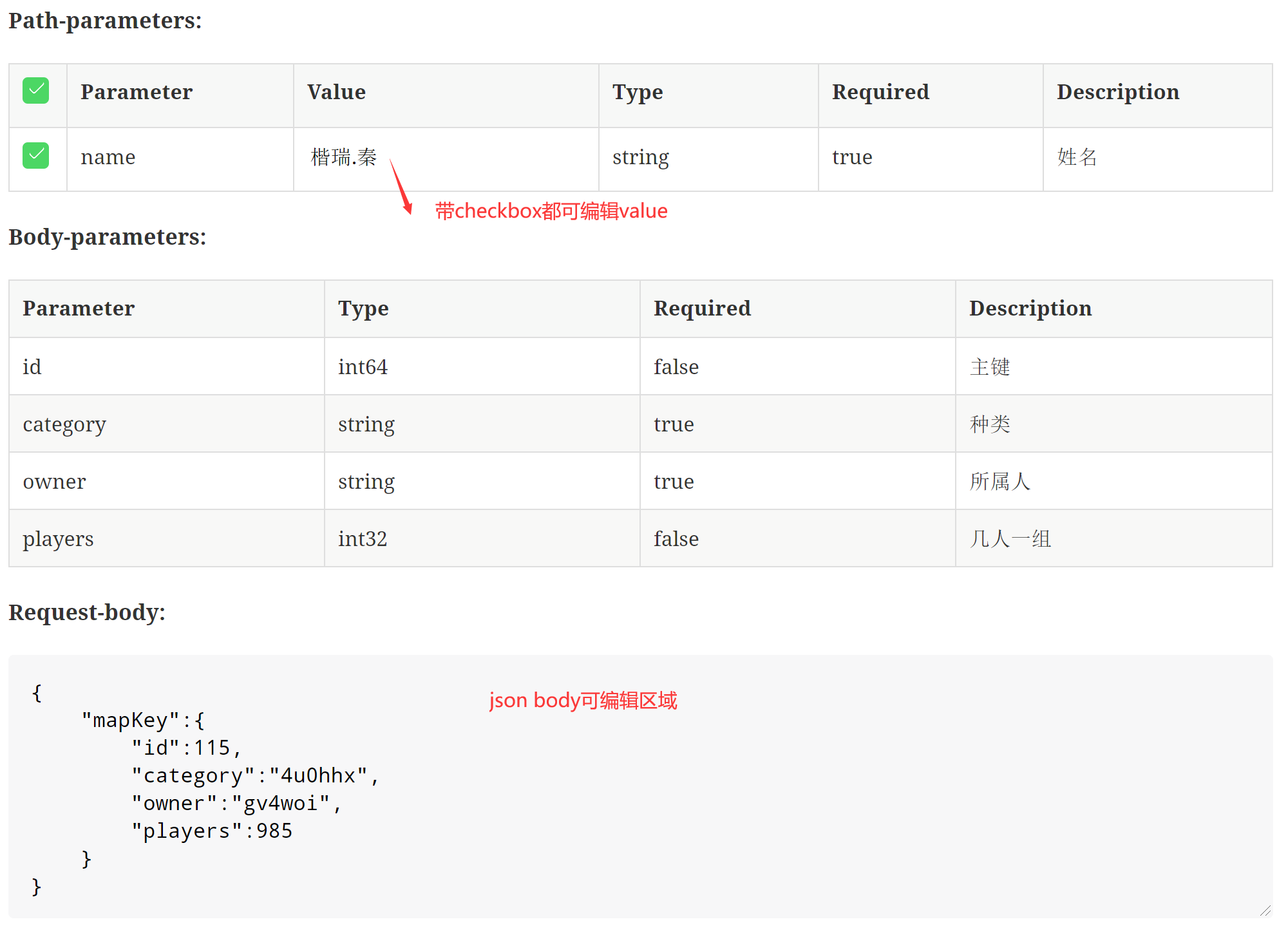Select the Parameter column header in Body-parameters

(x=79, y=308)
